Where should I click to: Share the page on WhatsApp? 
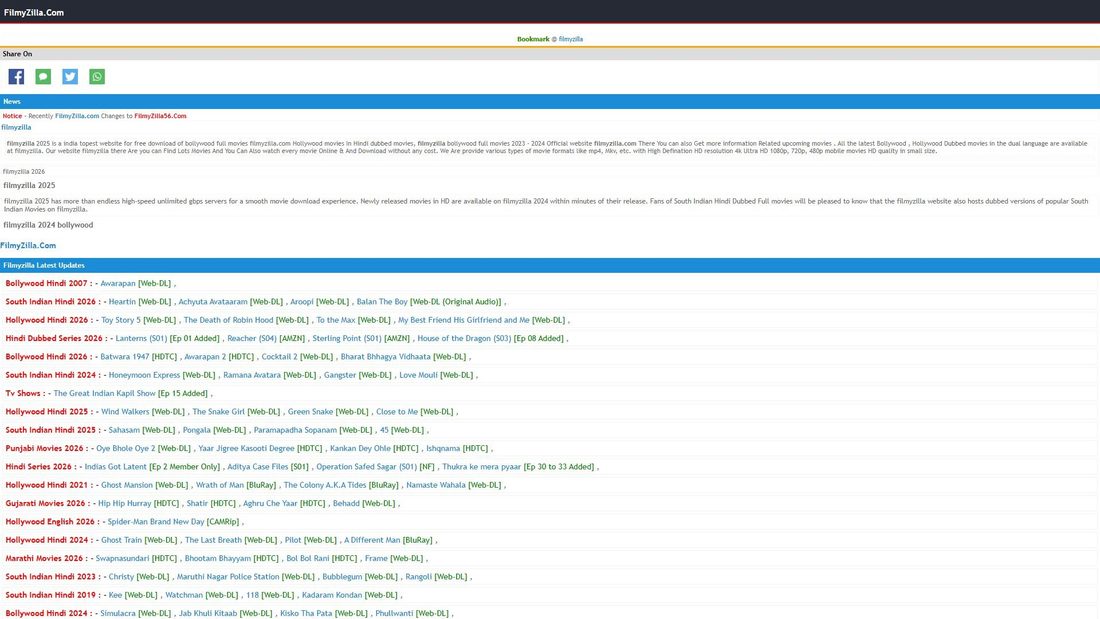coord(97,76)
